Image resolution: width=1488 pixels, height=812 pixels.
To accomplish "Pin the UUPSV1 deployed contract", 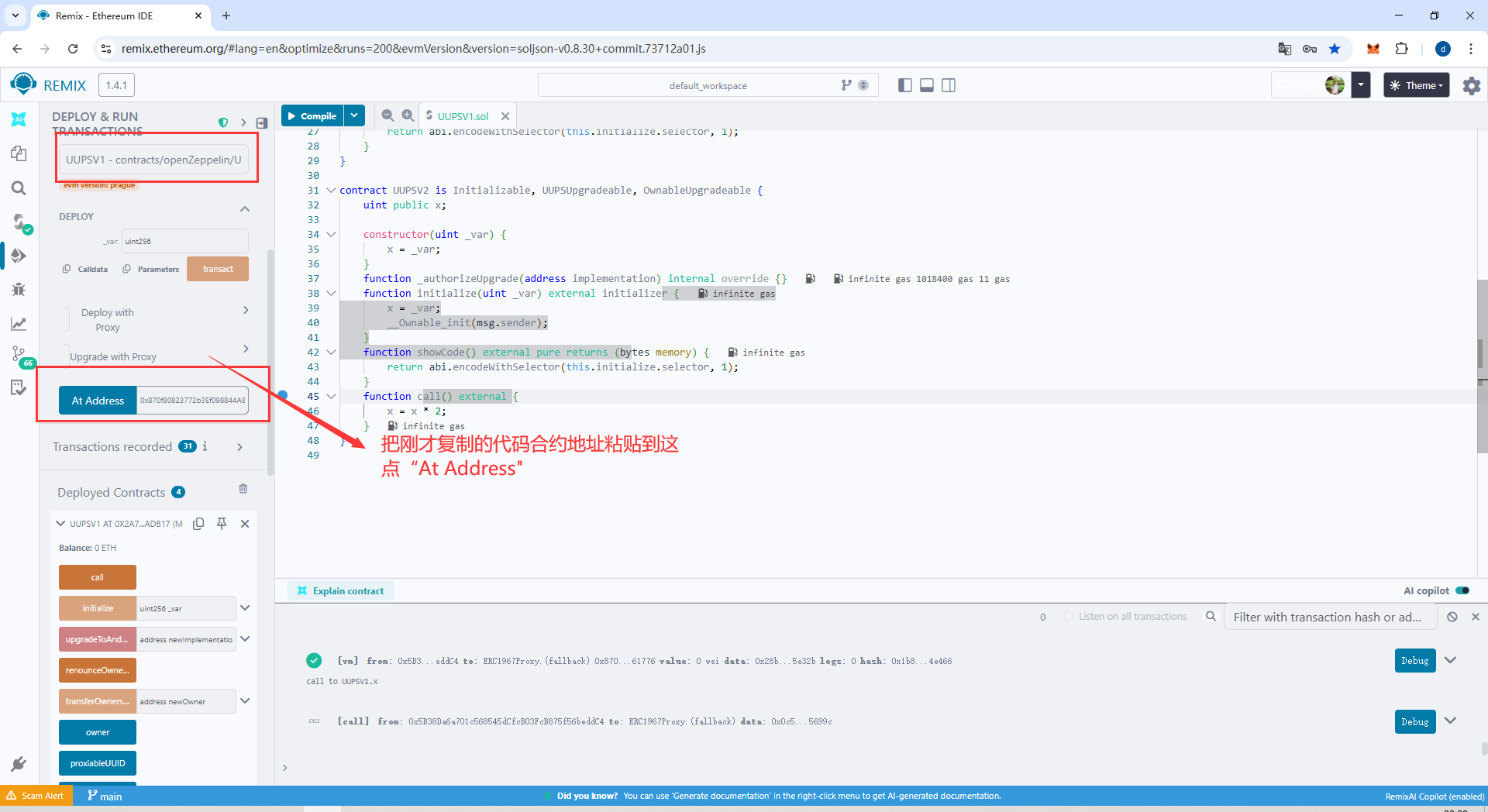I will (222, 524).
